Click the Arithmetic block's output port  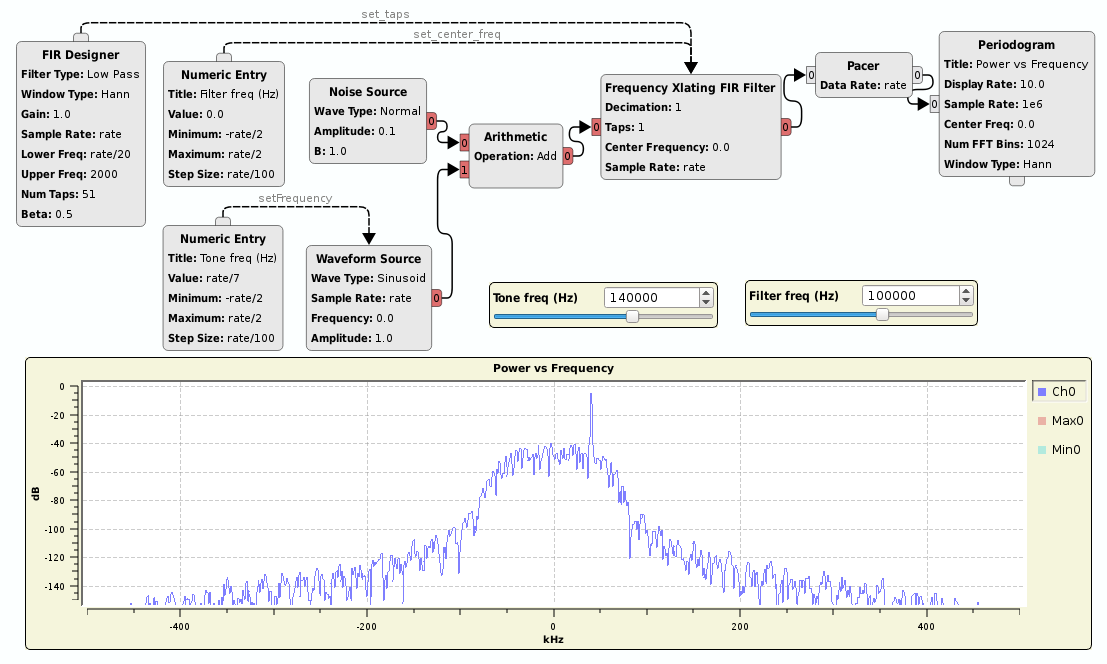(x=567, y=155)
